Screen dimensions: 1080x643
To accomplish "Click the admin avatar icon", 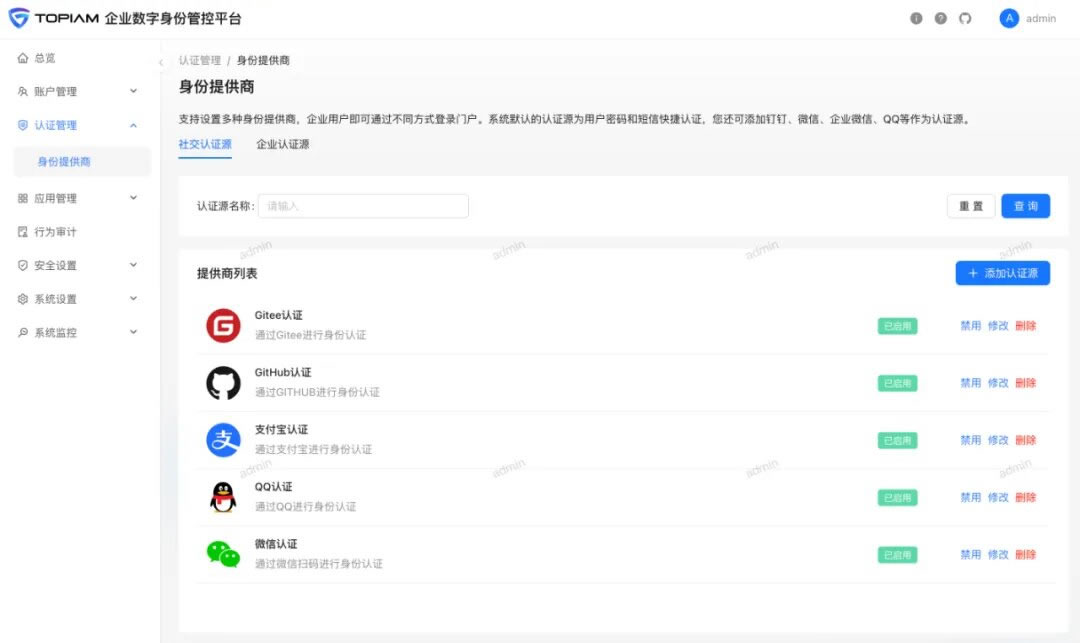I will click(1009, 19).
